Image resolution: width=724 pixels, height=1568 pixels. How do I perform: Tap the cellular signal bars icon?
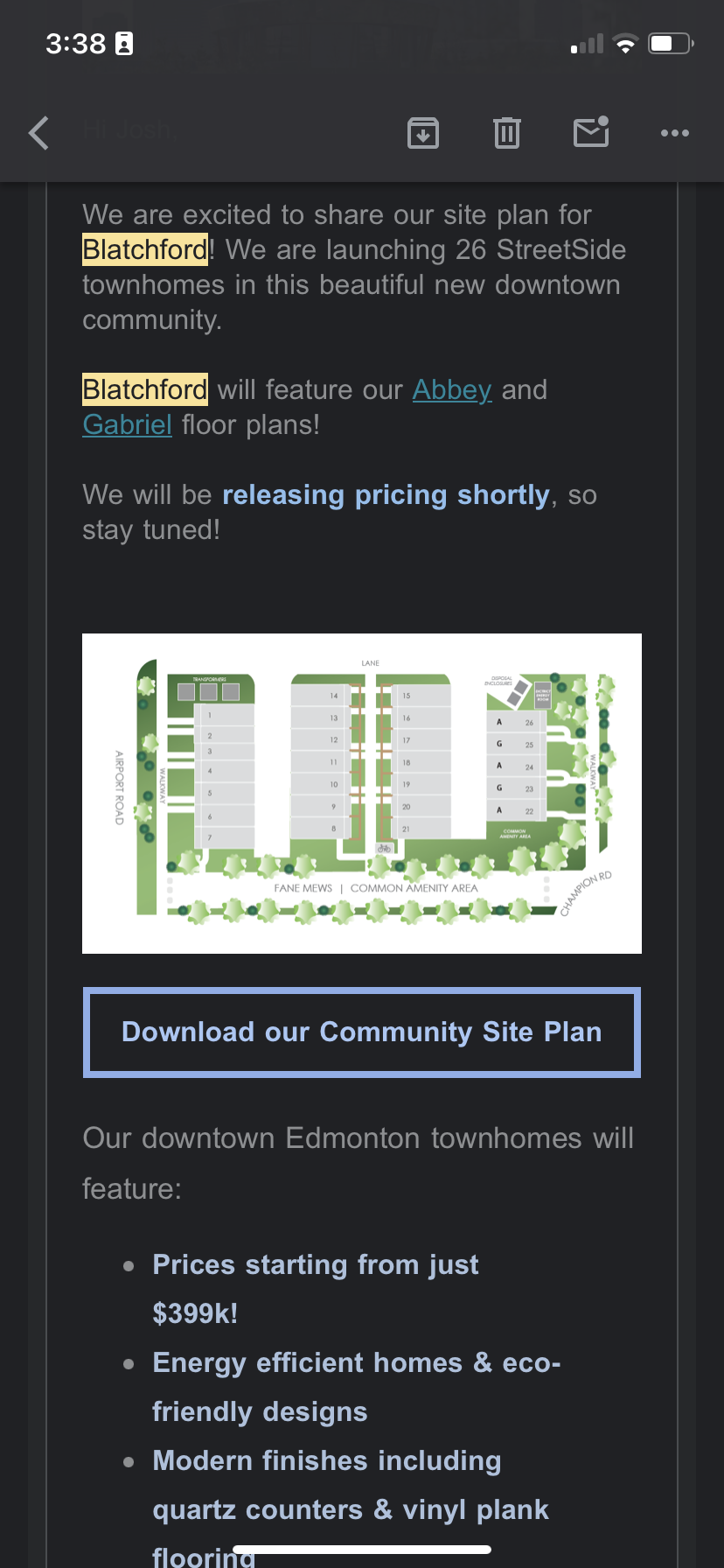point(588,44)
